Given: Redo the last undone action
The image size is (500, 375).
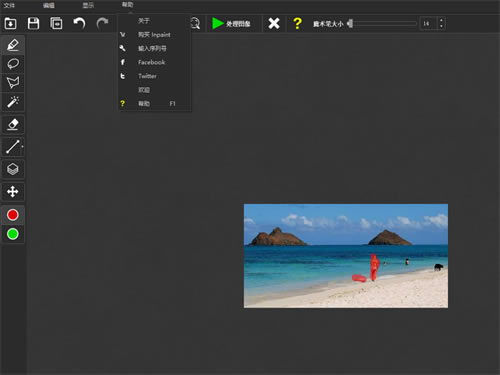Looking at the screenshot, I should tap(102, 24).
